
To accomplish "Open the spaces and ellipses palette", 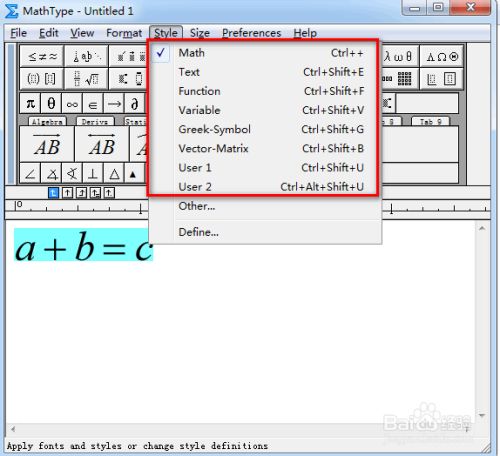I will tap(86, 56).
